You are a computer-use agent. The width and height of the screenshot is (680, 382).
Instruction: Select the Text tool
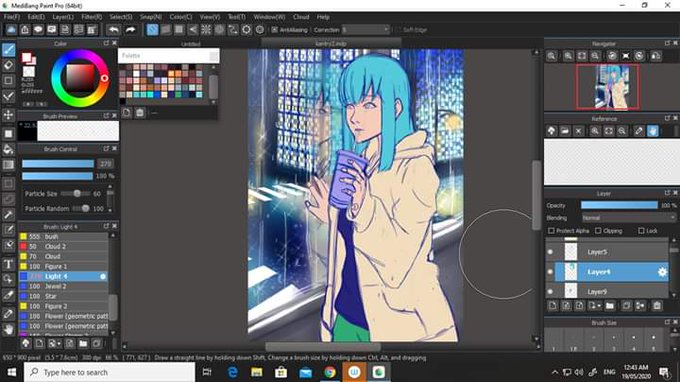[8, 264]
